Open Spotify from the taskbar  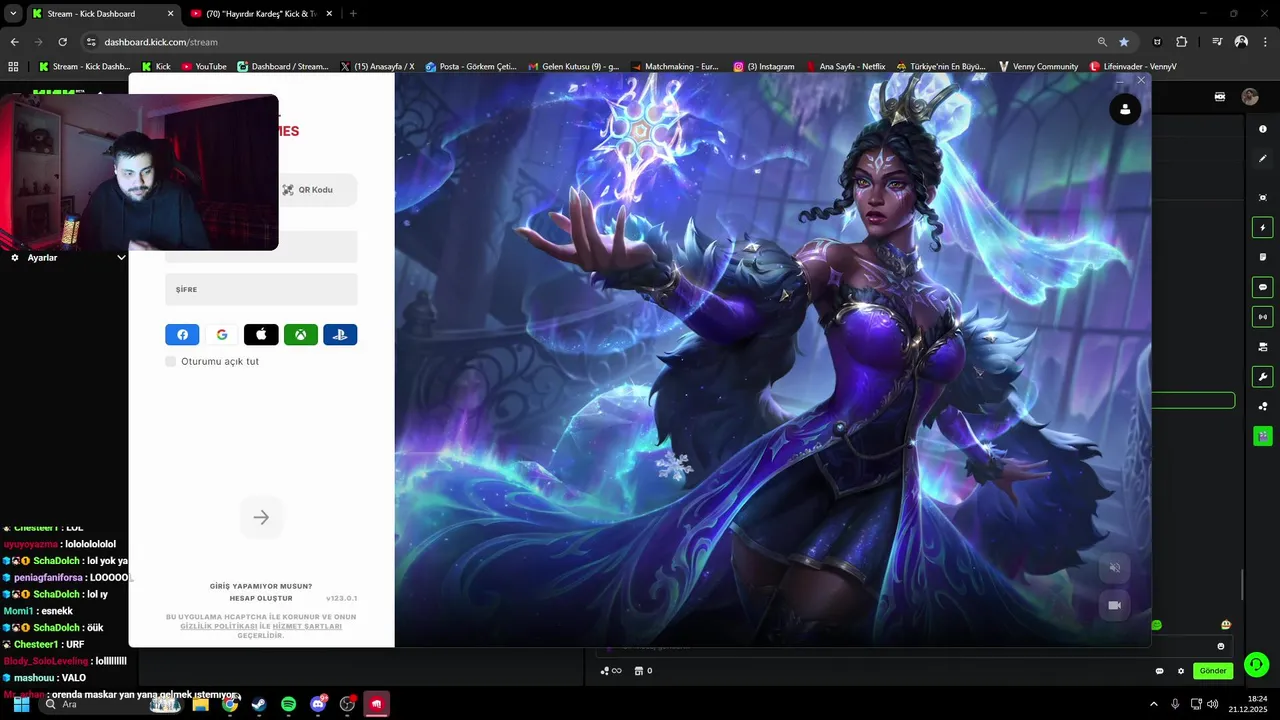pyautogui.click(x=288, y=704)
